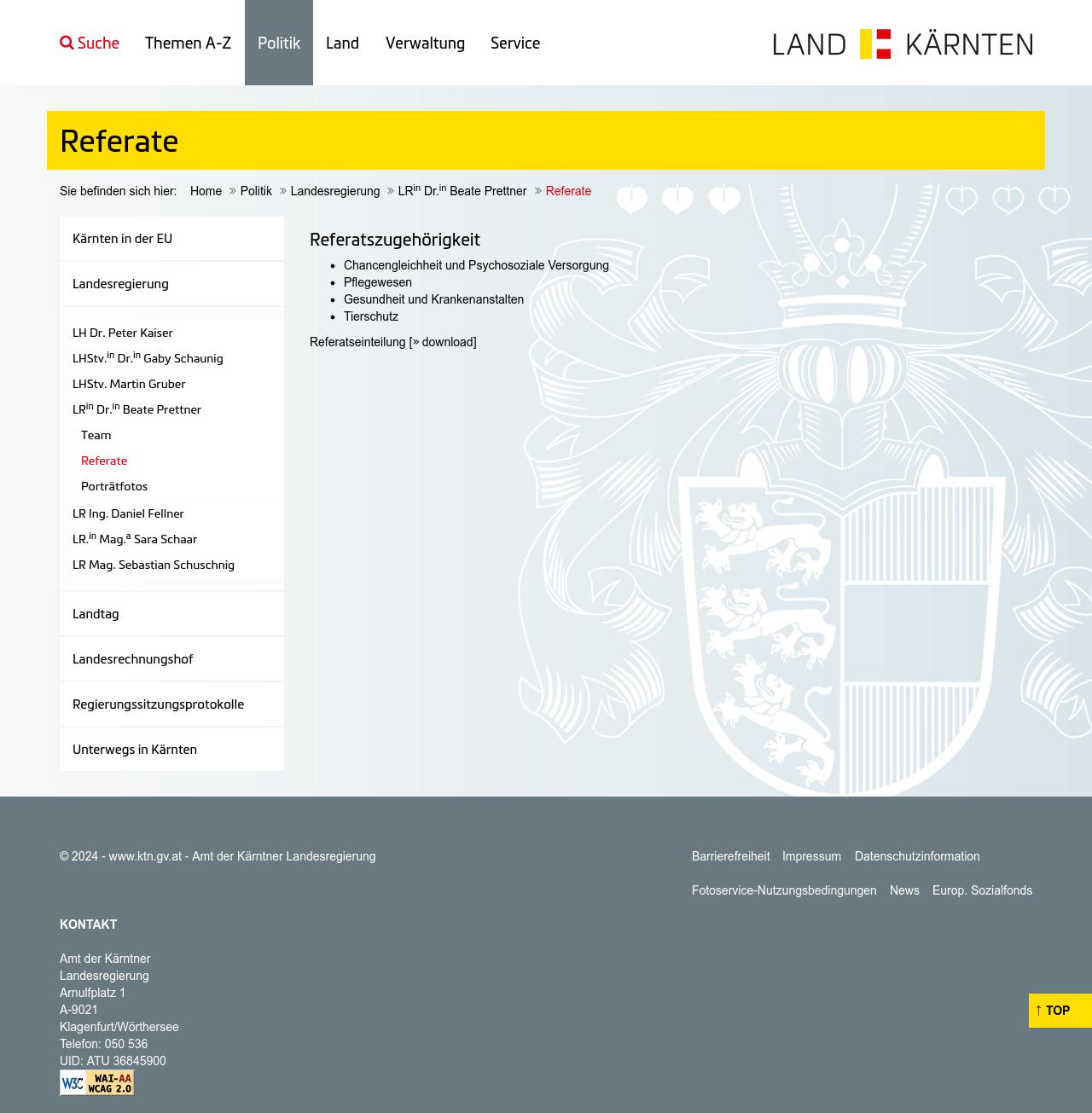The height and width of the screenshot is (1113, 1092).
Task: Open the Team sub-item
Action: click(96, 435)
